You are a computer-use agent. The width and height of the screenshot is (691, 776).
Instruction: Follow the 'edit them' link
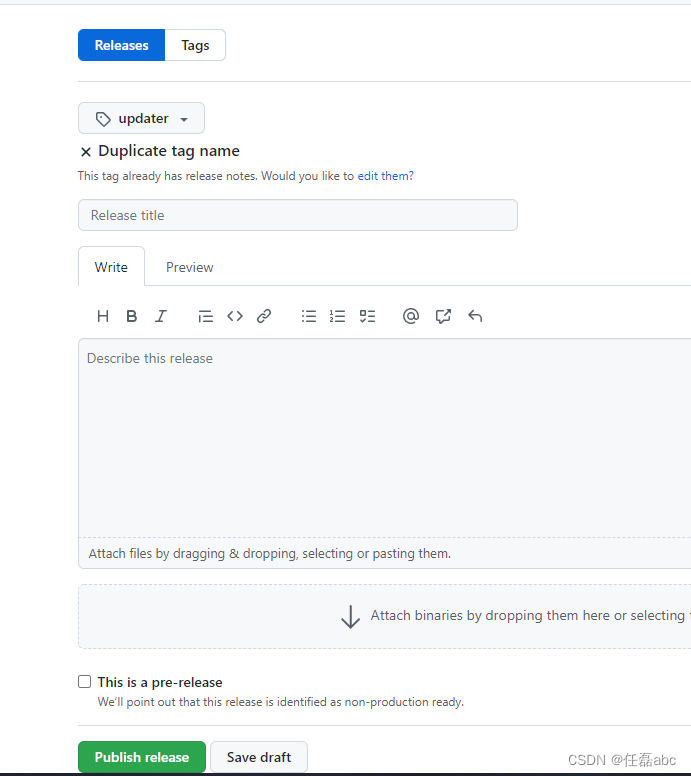(x=383, y=176)
